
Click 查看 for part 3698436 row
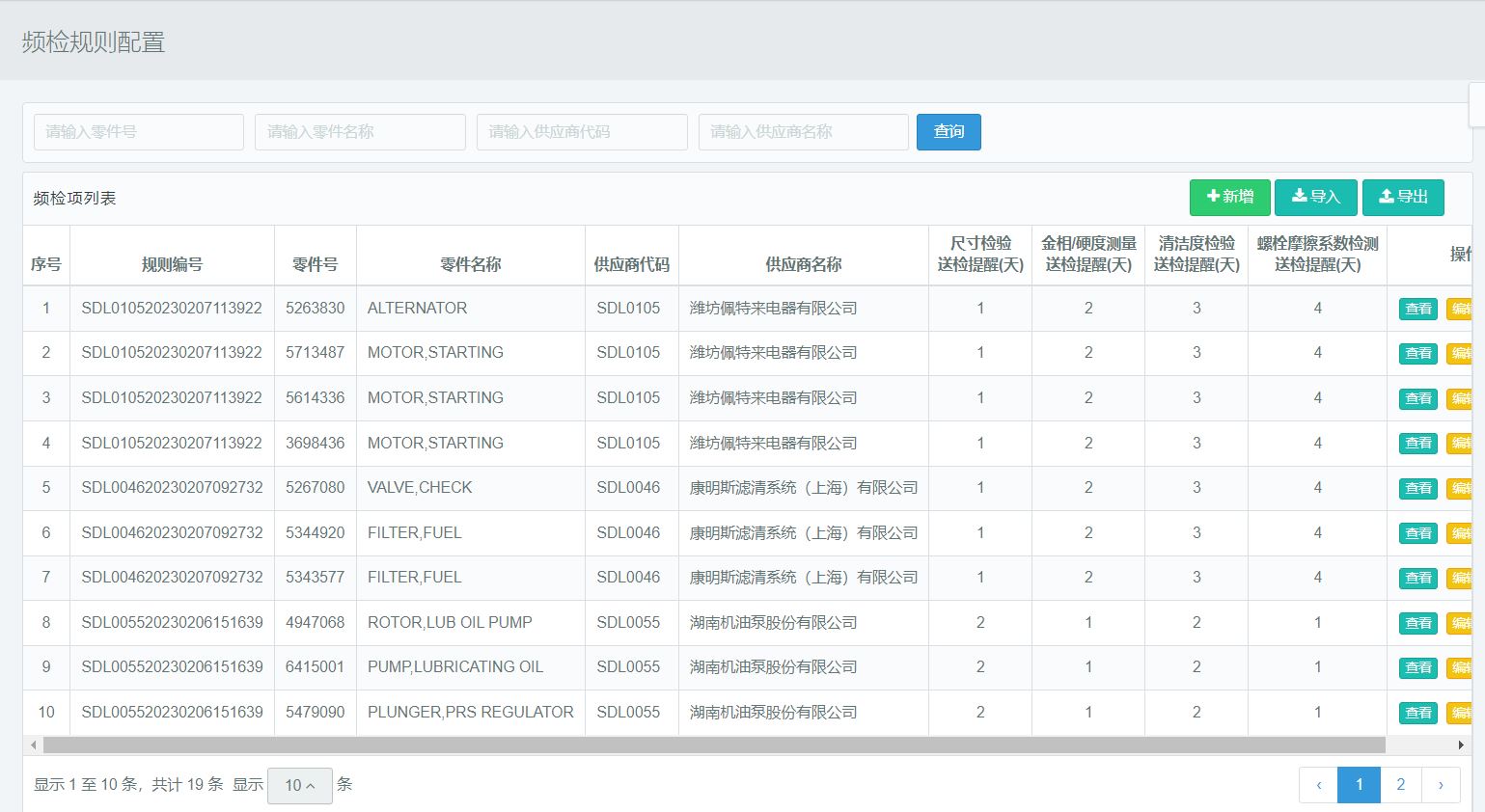[x=1418, y=443]
